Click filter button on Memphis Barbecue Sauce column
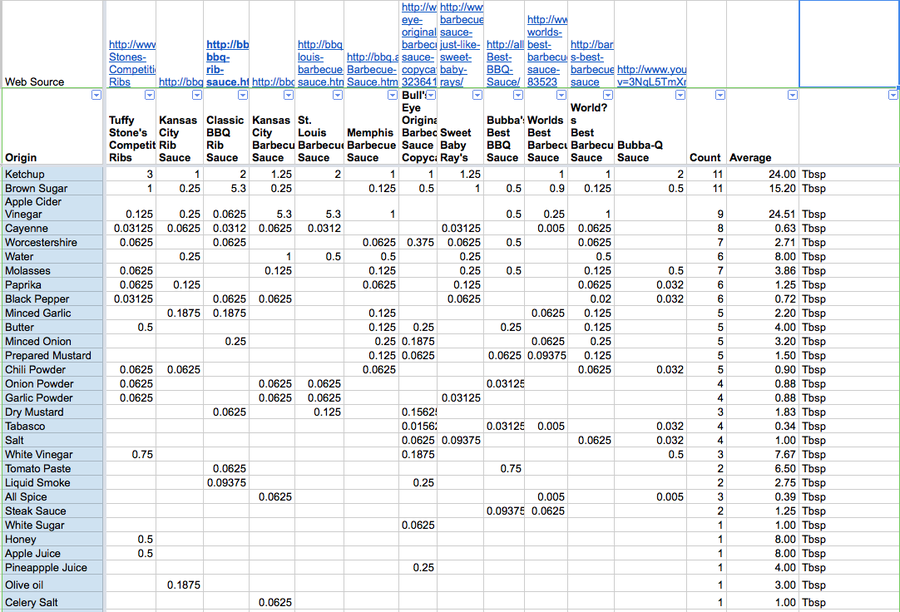Image resolution: width=900 pixels, height=612 pixels. (390, 95)
